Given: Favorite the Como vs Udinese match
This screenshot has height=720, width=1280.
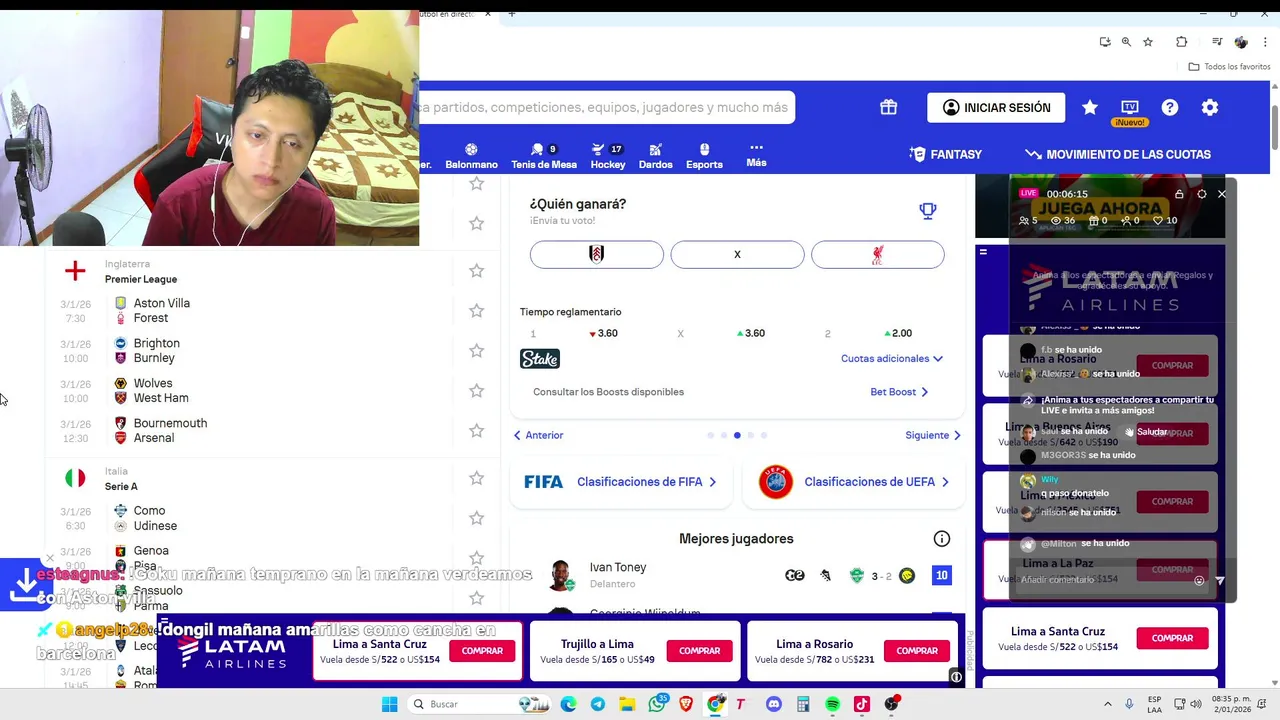Looking at the screenshot, I should 477,518.
